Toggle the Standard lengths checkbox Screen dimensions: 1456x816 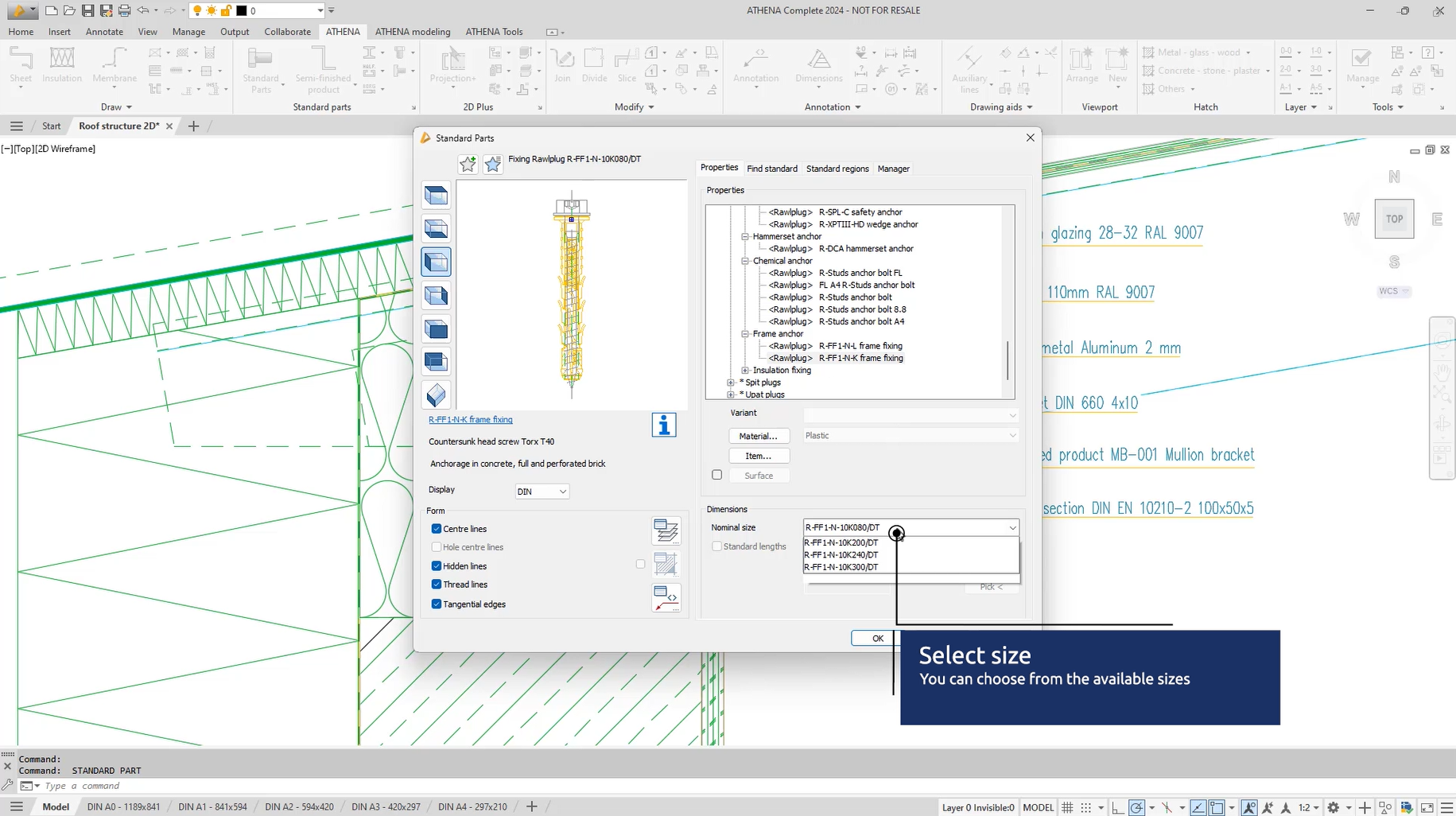coord(717,546)
